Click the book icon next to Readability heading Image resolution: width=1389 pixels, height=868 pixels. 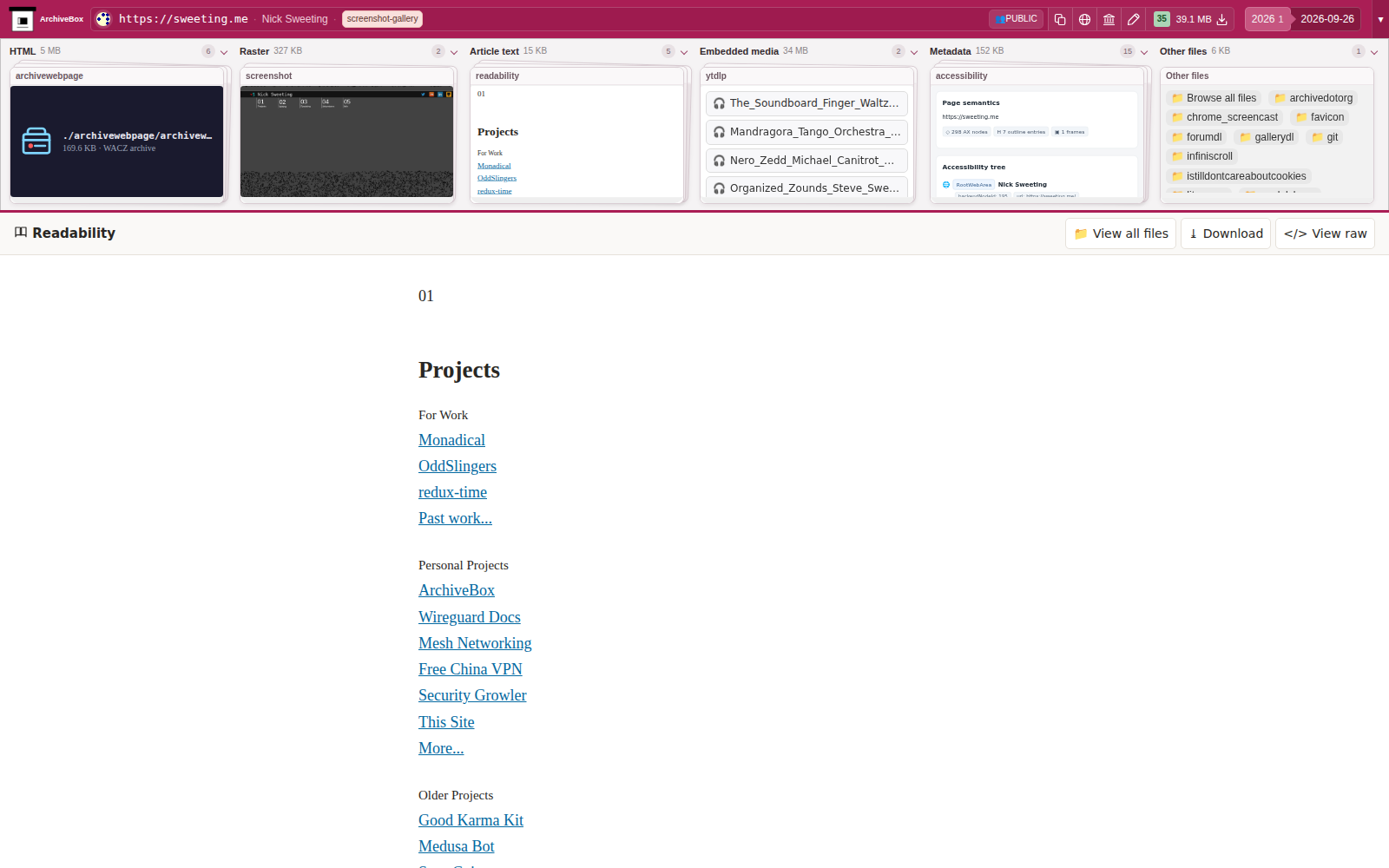pyautogui.click(x=21, y=233)
